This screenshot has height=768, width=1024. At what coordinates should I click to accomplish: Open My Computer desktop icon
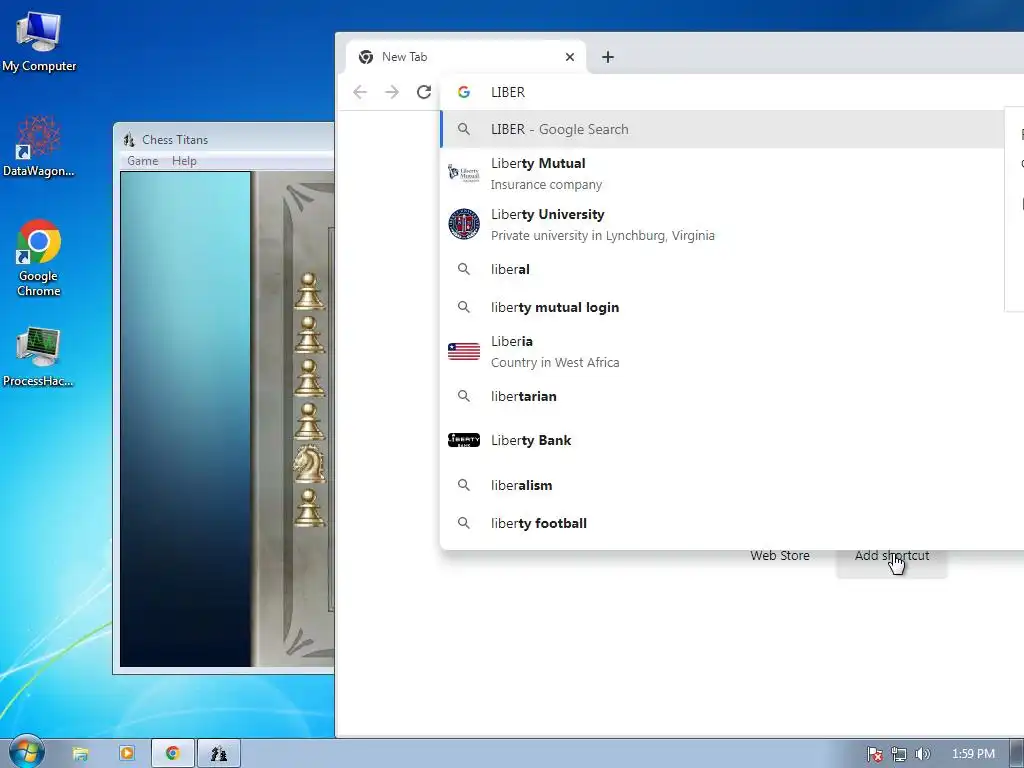pyautogui.click(x=39, y=42)
